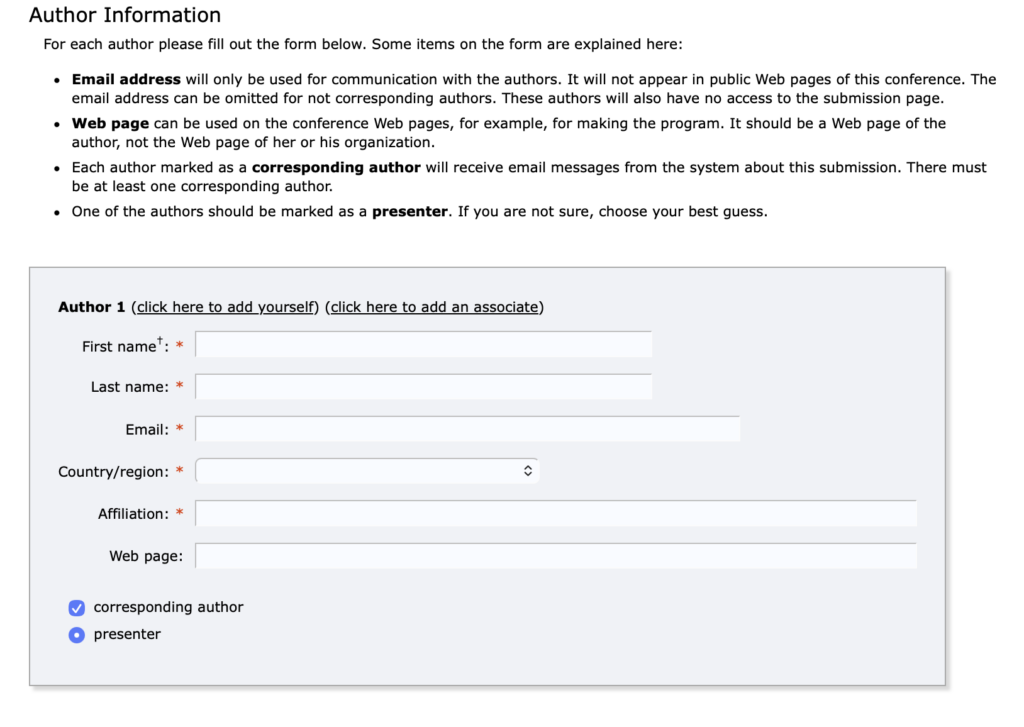Focus the First name text field
This screenshot has height=727, width=1024.
click(x=423, y=345)
